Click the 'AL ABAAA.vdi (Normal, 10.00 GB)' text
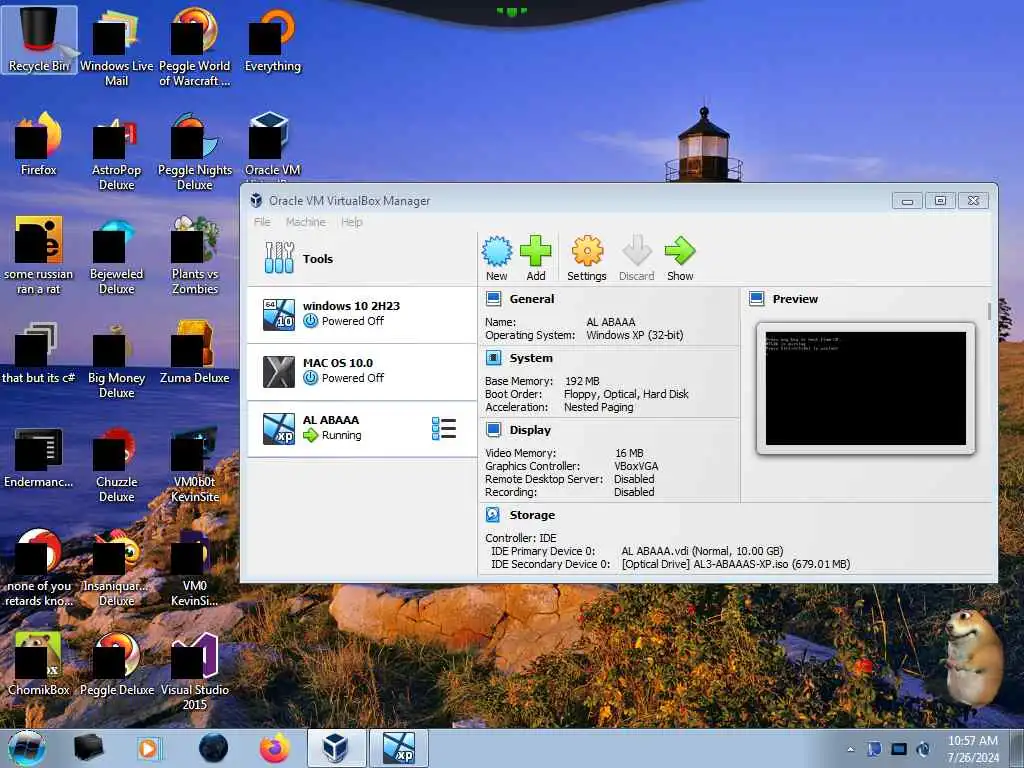This screenshot has width=1024, height=768. coord(702,551)
